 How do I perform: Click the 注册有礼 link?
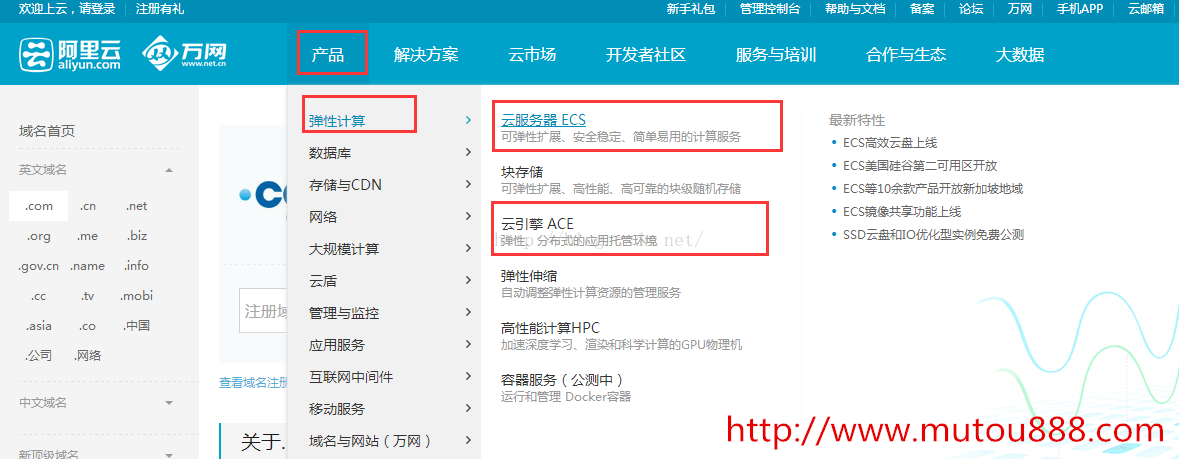159,9
